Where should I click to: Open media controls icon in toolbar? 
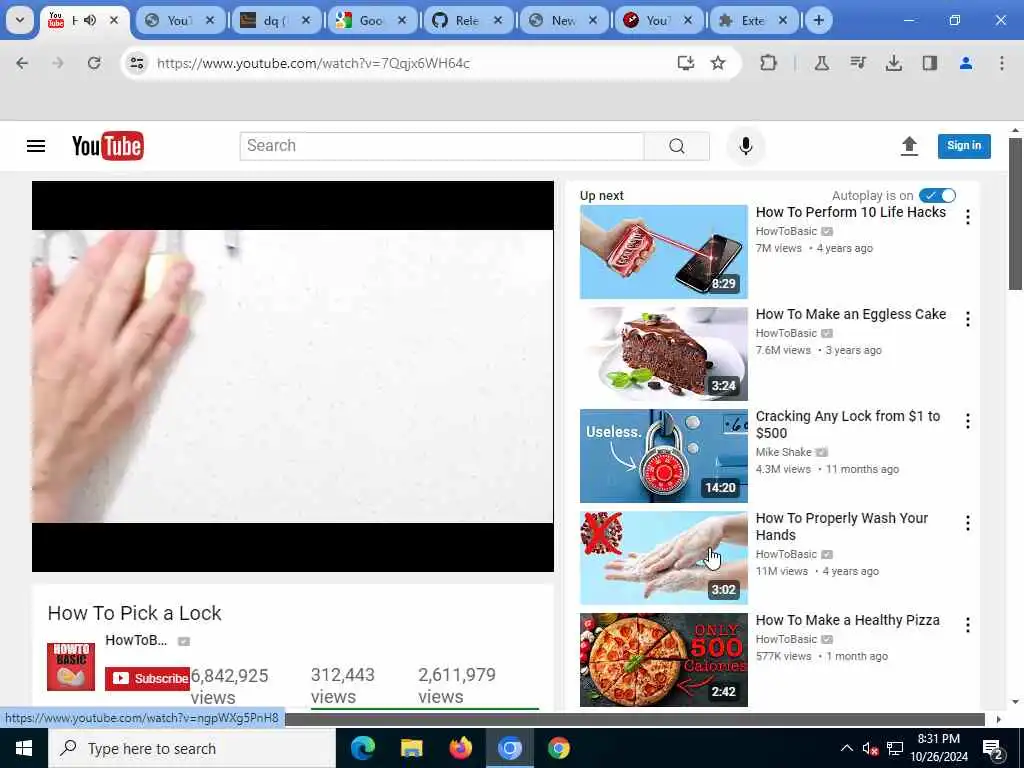[857, 63]
